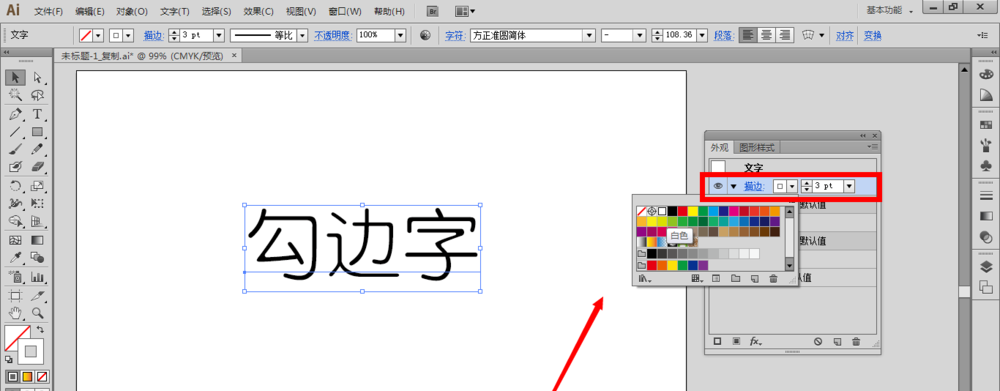Select the Rectangle tool
The image size is (1000, 391).
point(37,132)
